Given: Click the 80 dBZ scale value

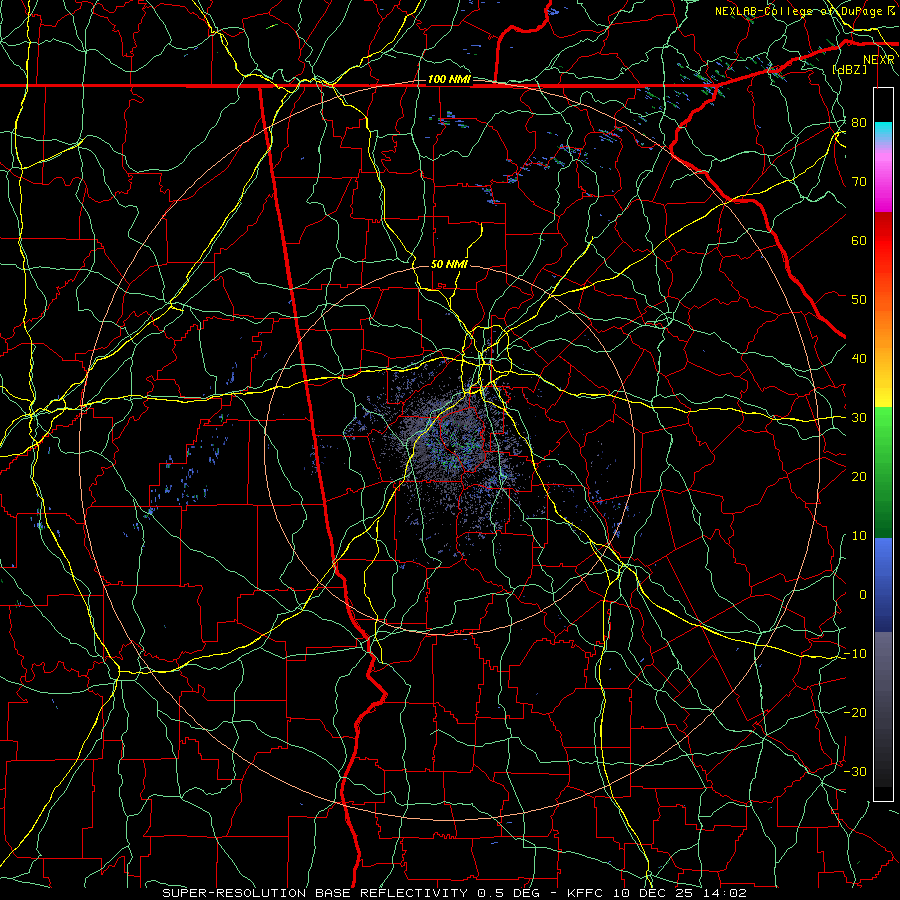Looking at the screenshot, I should [x=859, y=123].
